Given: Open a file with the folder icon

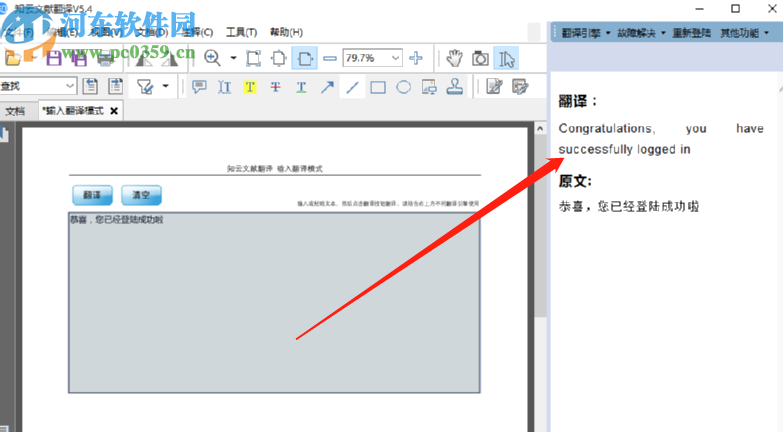Looking at the screenshot, I should [x=13, y=58].
